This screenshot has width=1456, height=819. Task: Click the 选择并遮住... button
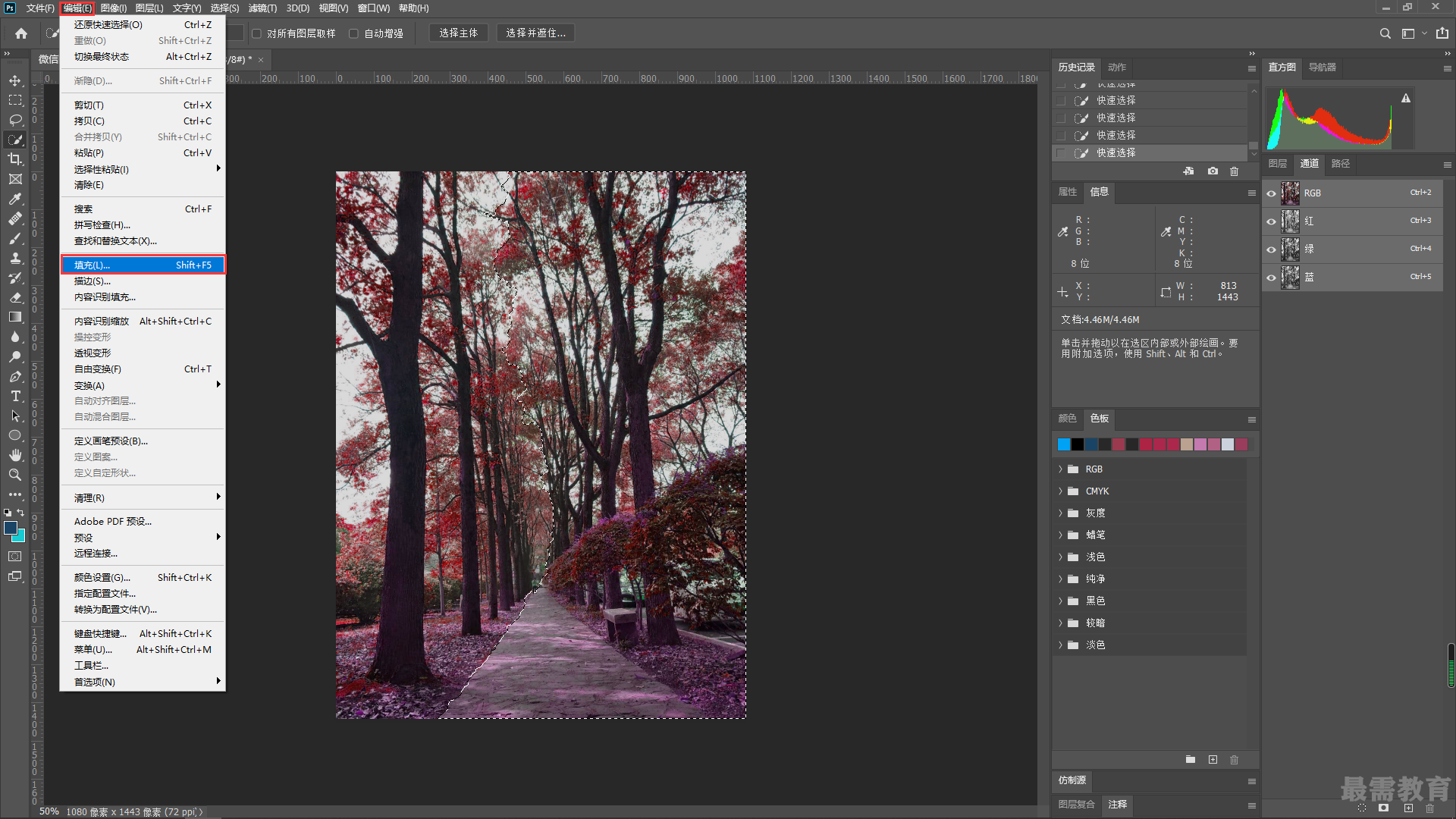point(535,33)
